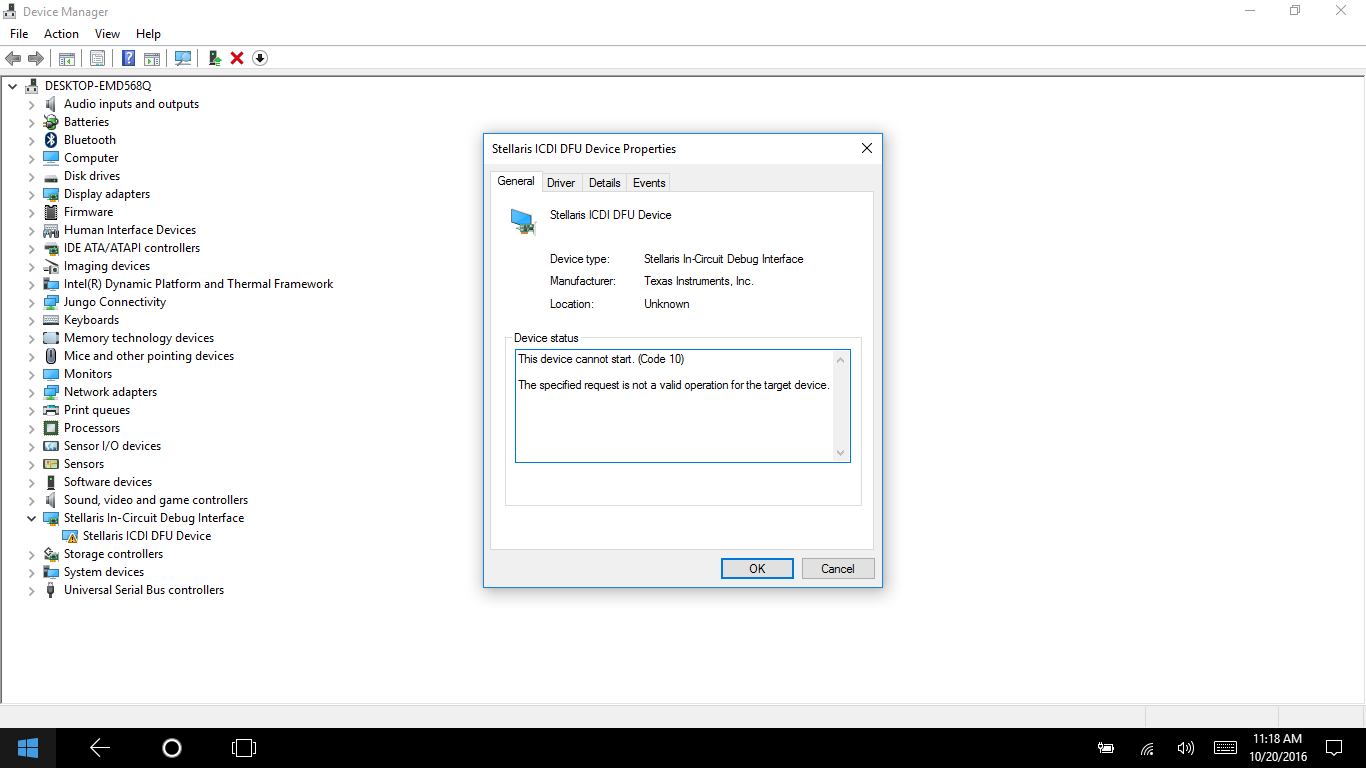This screenshot has height=768, width=1366.
Task: Expand the Network adapters node
Action: coord(32,392)
